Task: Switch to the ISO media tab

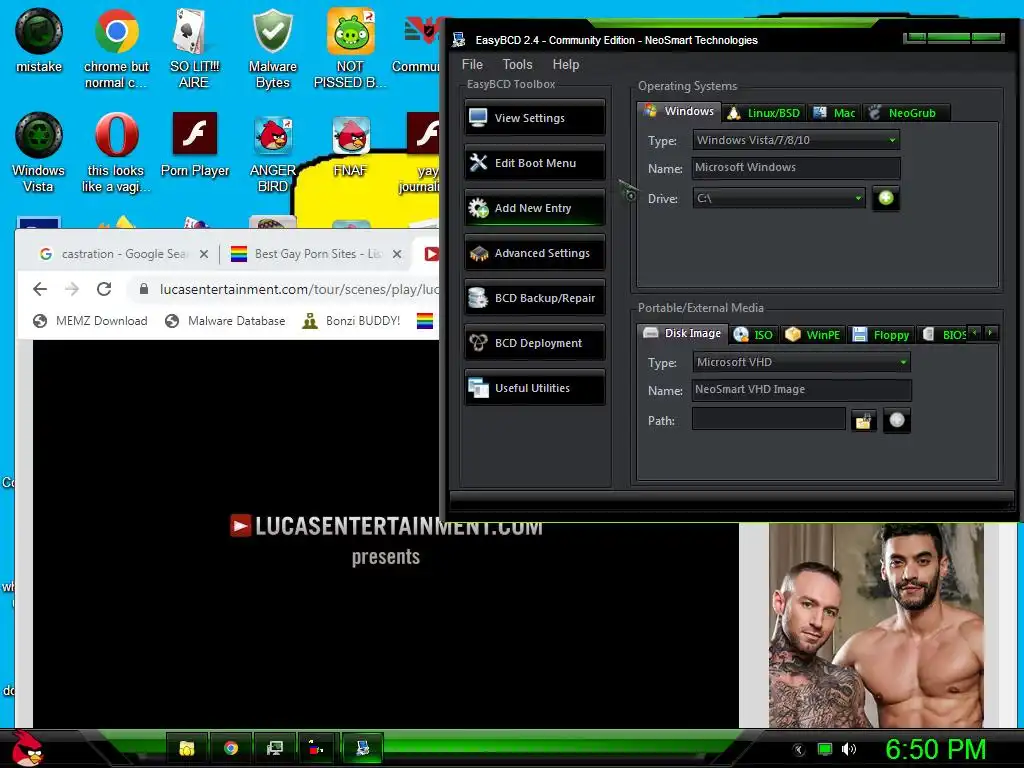Action: (x=753, y=335)
